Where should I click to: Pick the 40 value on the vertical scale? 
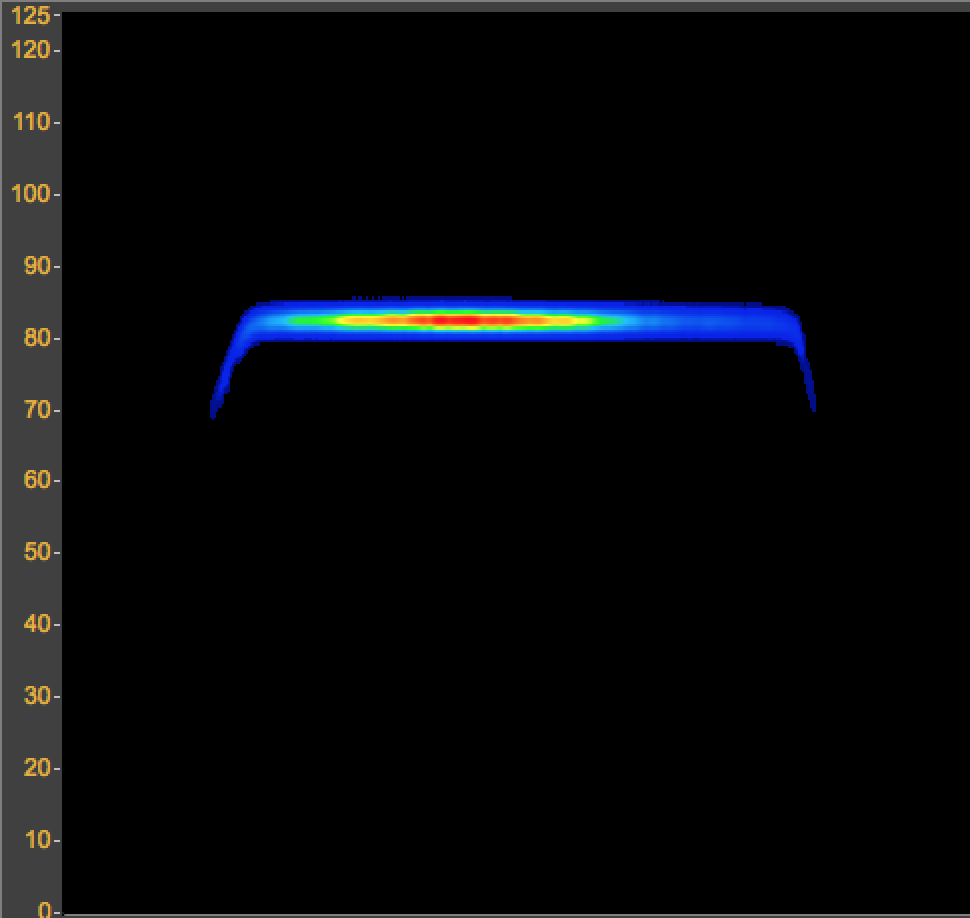tap(36, 625)
